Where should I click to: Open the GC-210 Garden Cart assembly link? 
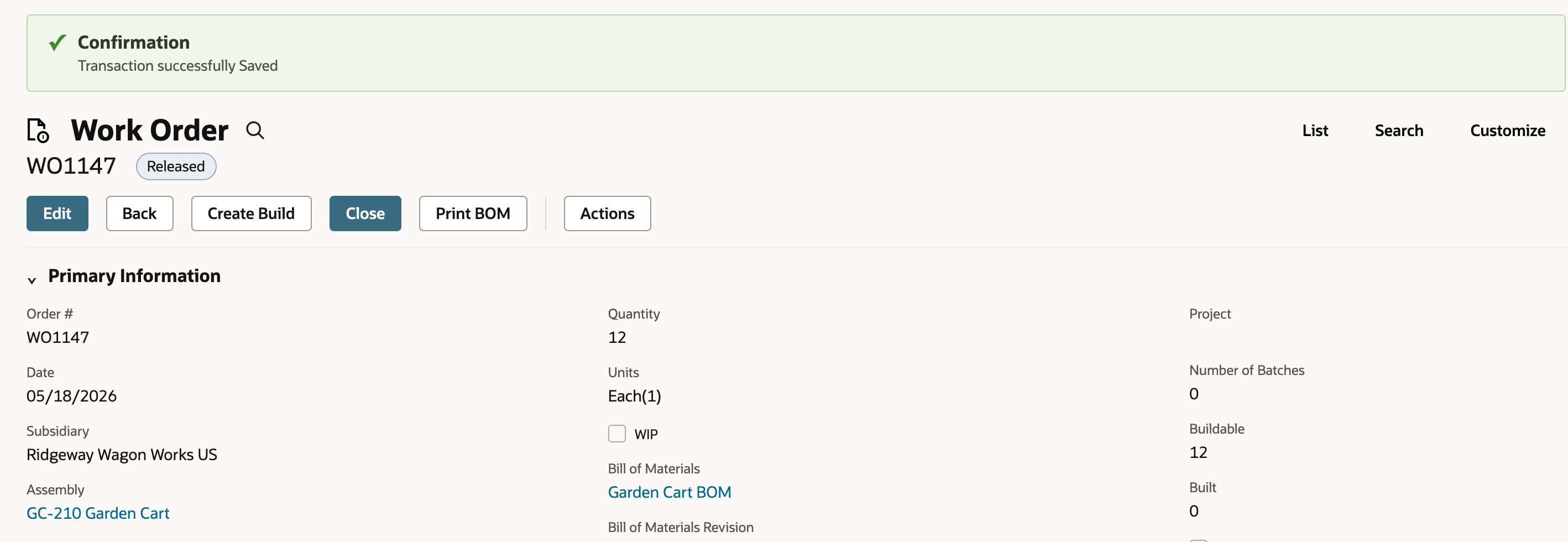[x=98, y=513]
